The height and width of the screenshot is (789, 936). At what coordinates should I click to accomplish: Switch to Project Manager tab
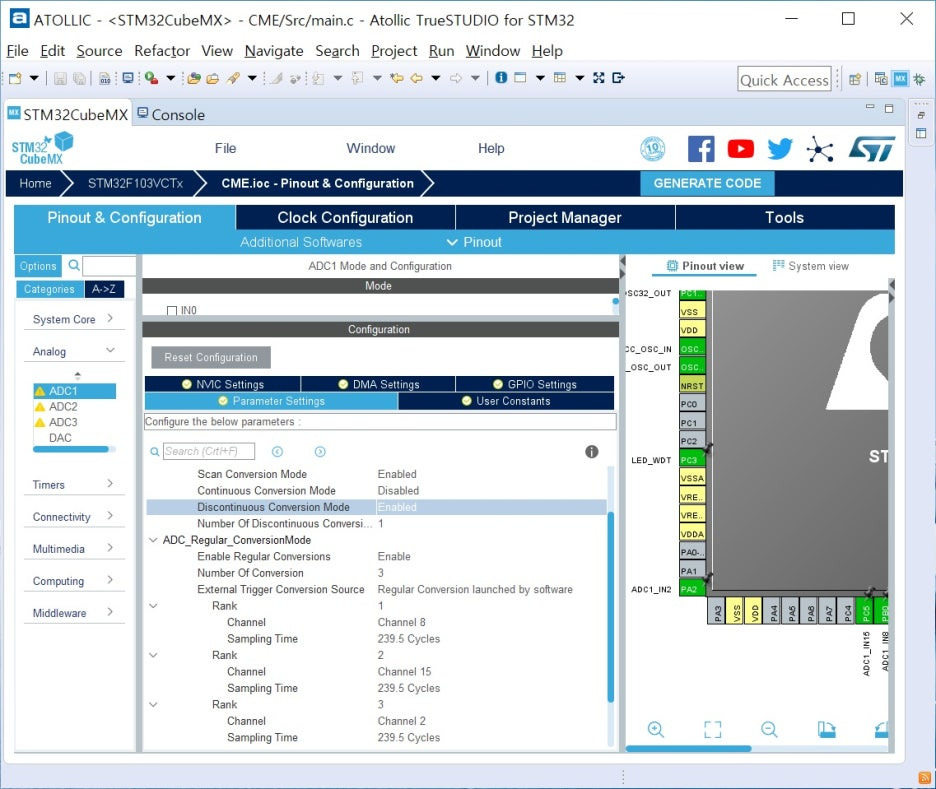pos(565,218)
